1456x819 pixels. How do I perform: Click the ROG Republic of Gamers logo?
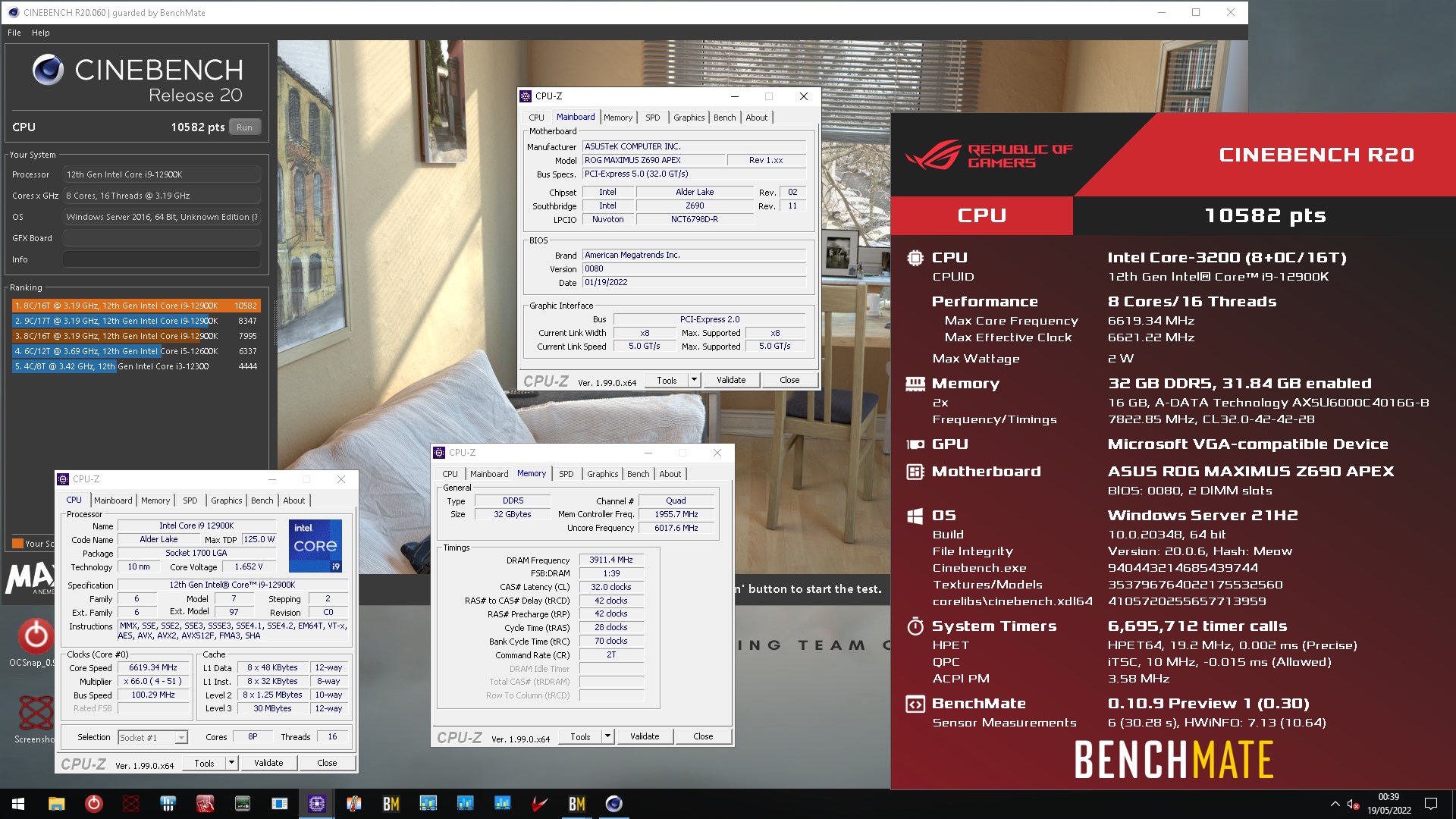click(988, 155)
